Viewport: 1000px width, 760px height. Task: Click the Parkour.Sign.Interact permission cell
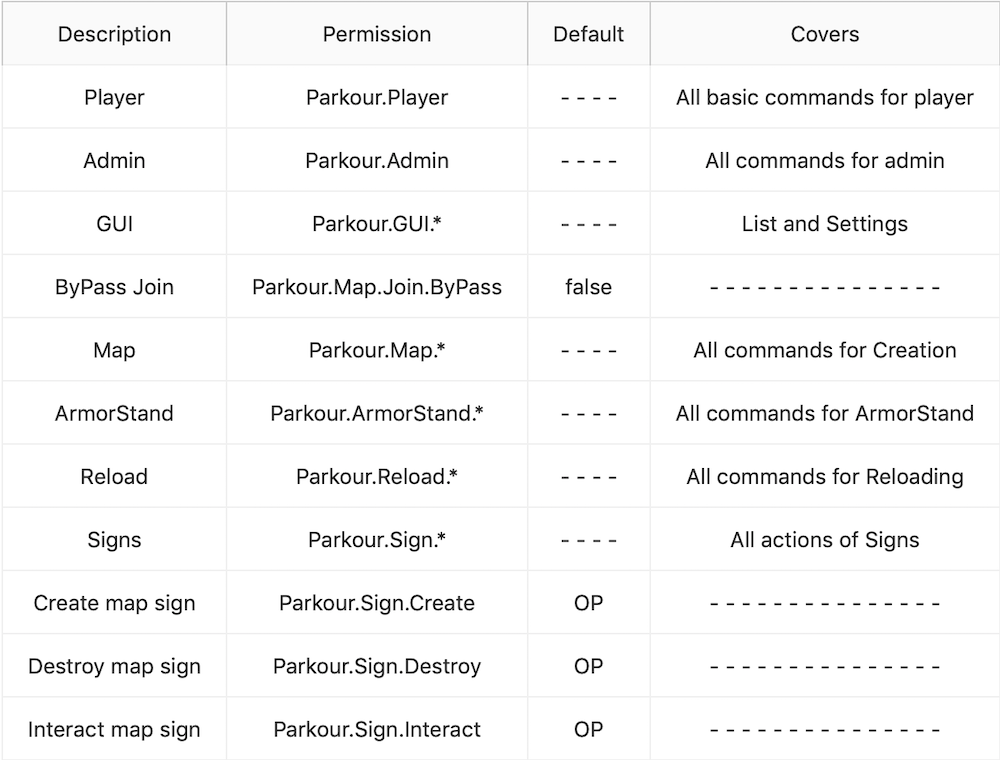pos(377,729)
